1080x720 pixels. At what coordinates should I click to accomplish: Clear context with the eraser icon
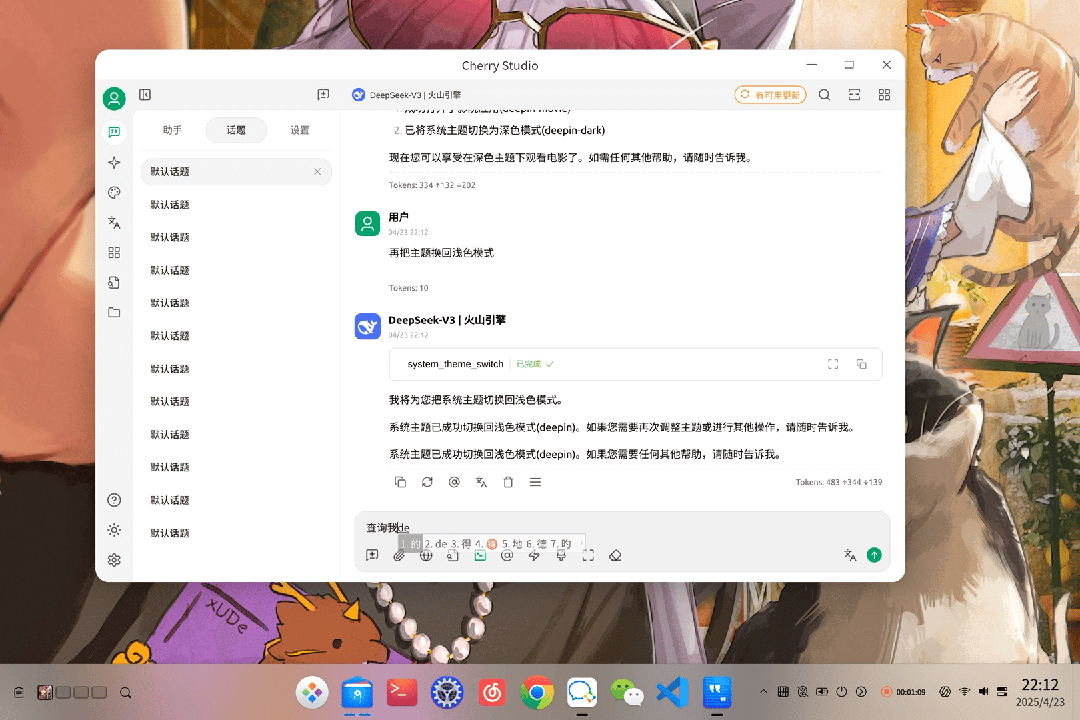click(x=615, y=555)
